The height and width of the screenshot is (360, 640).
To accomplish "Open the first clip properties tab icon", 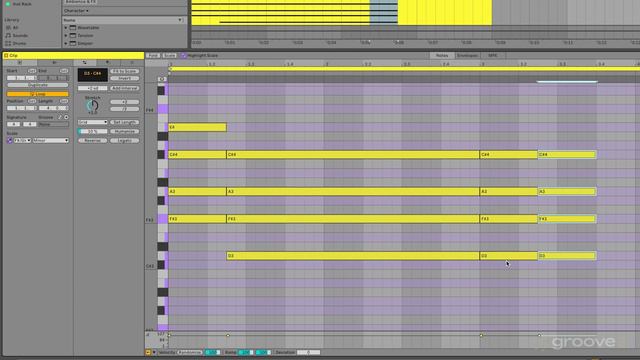I will [20, 62].
